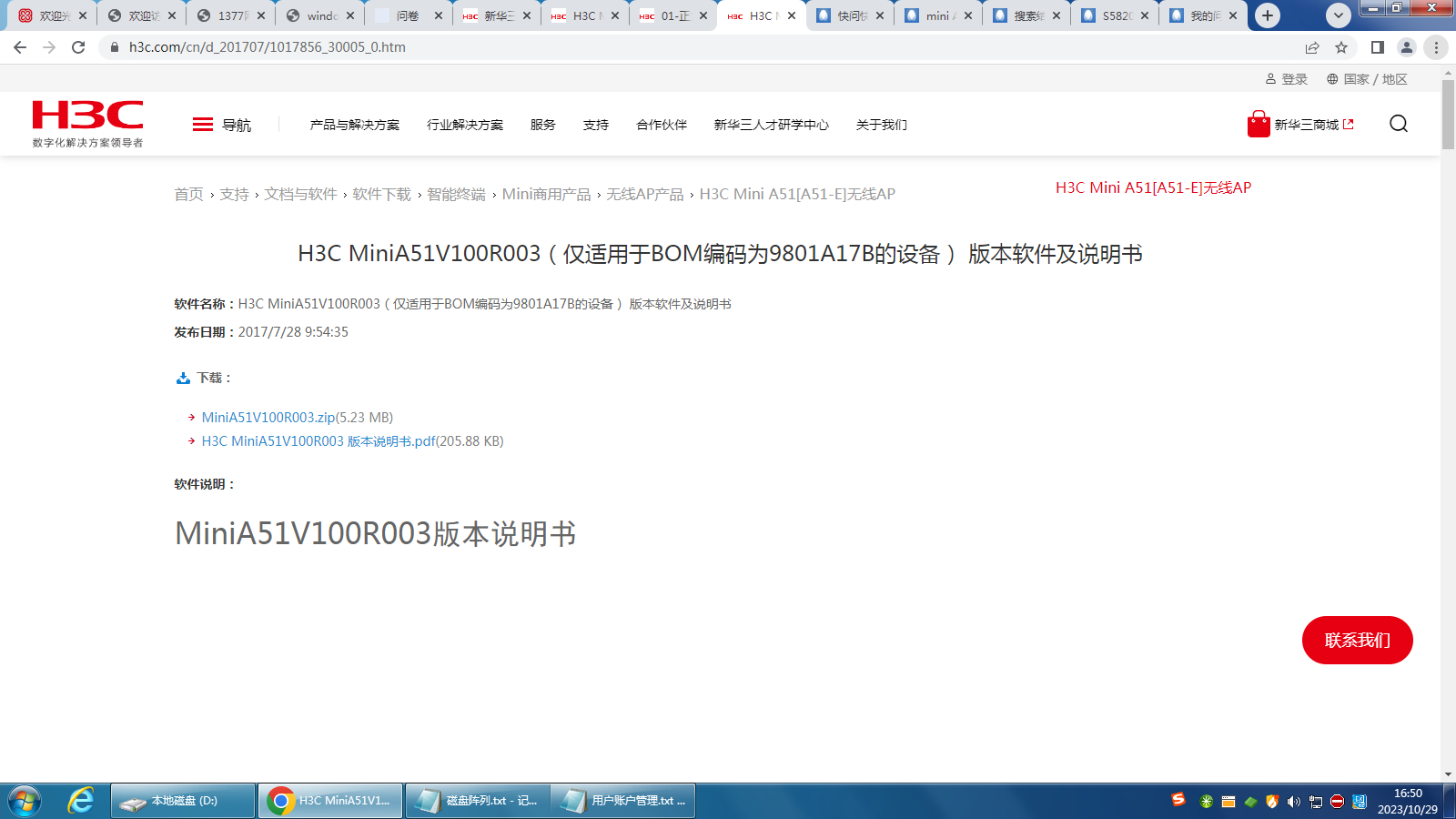
Task: Switch to the 搜索 browser tab
Action: pyautogui.click(x=1026, y=15)
